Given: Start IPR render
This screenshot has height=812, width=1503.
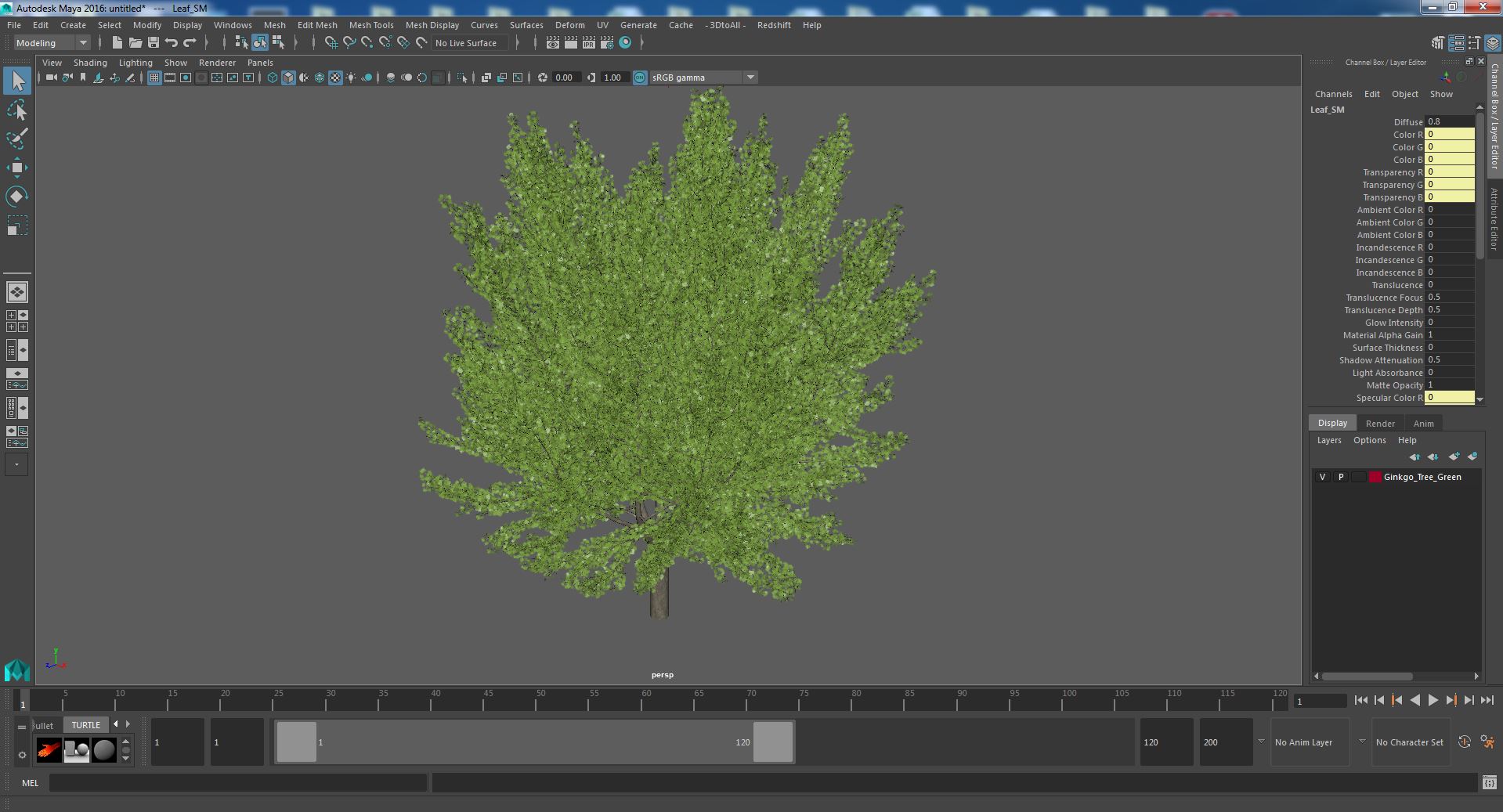Looking at the screenshot, I should (589, 43).
